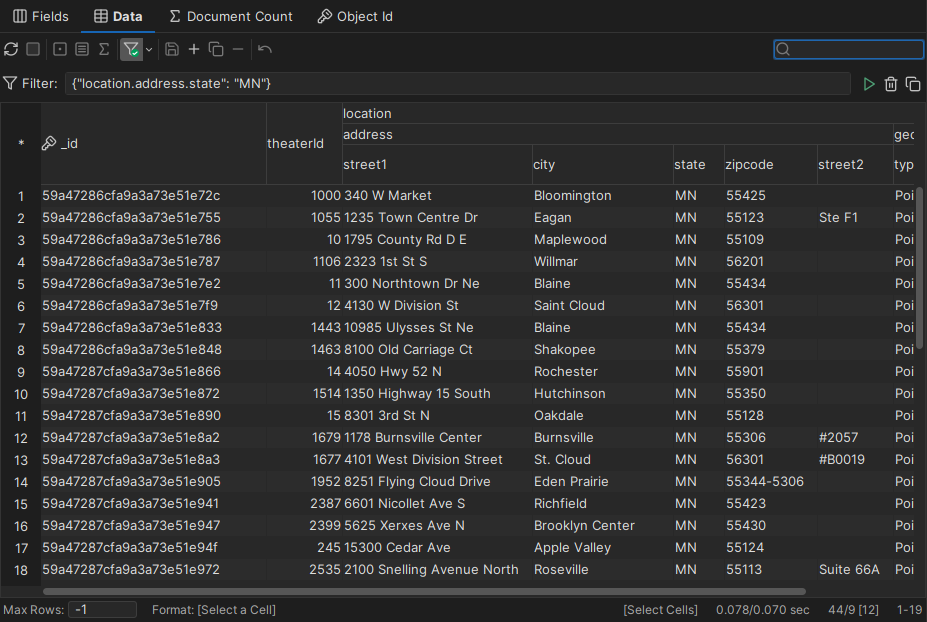Switch to table result view
The image size is (927, 622).
coord(33,49)
